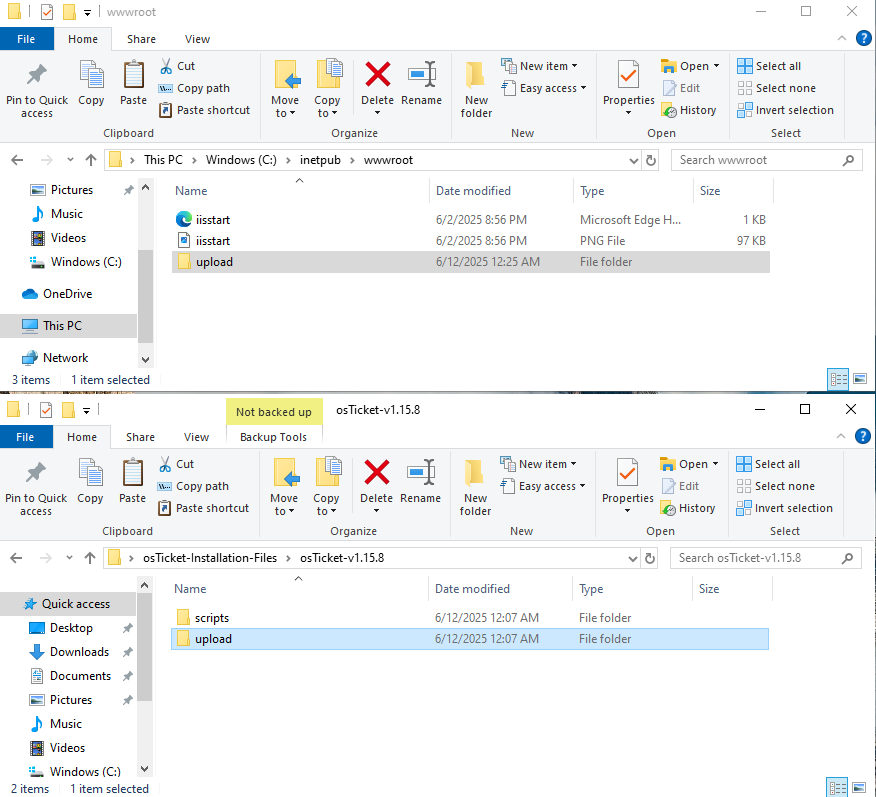Click Windows (C:) in the wwwroot breadcrumb

[x=241, y=160]
